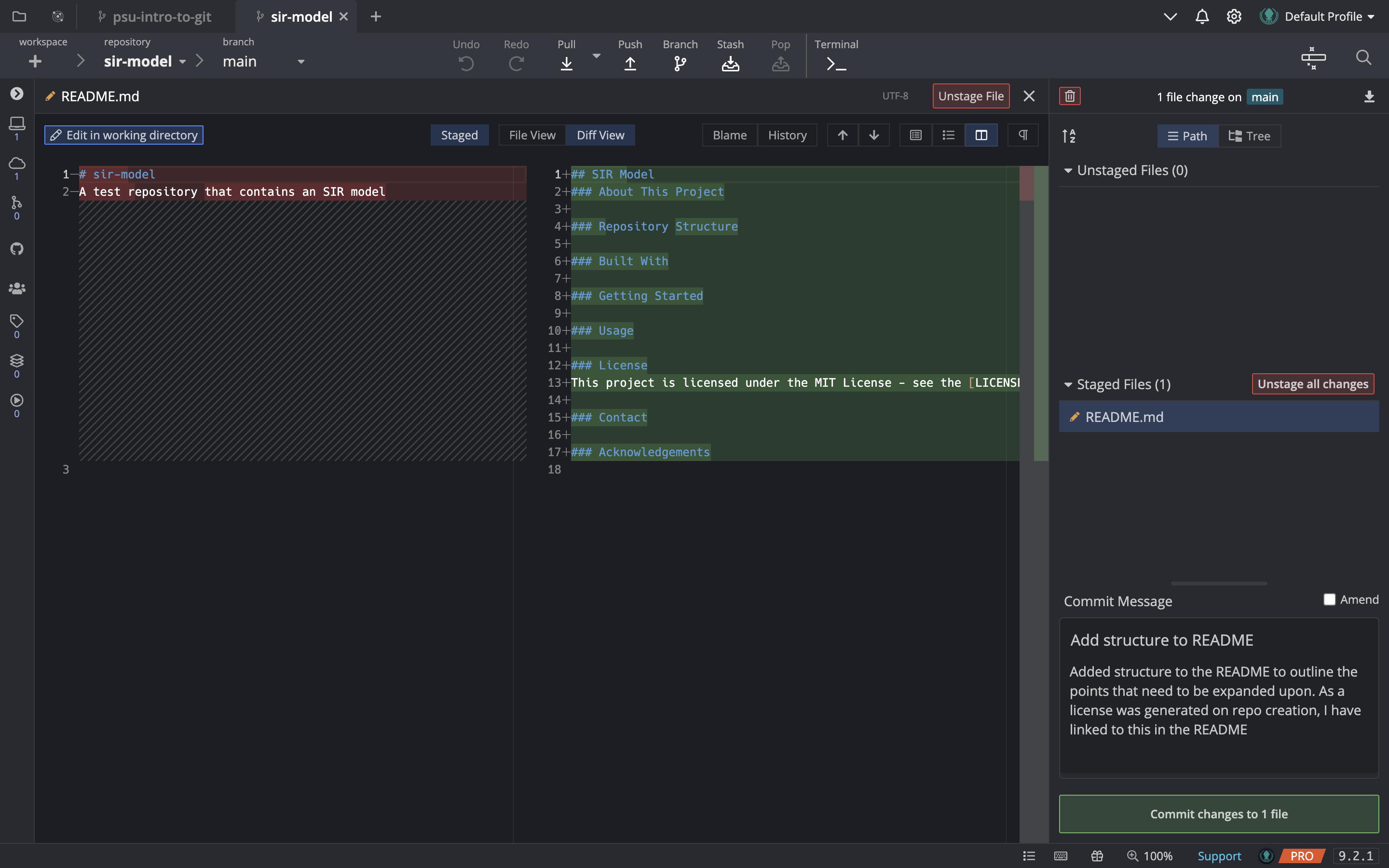Click Unstage all changes button
Screen dimensions: 1389x868
(1312, 383)
